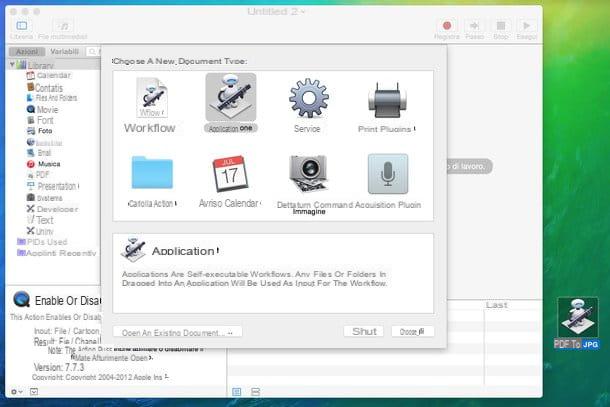Show the log list view icon

click(x=237, y=391)
